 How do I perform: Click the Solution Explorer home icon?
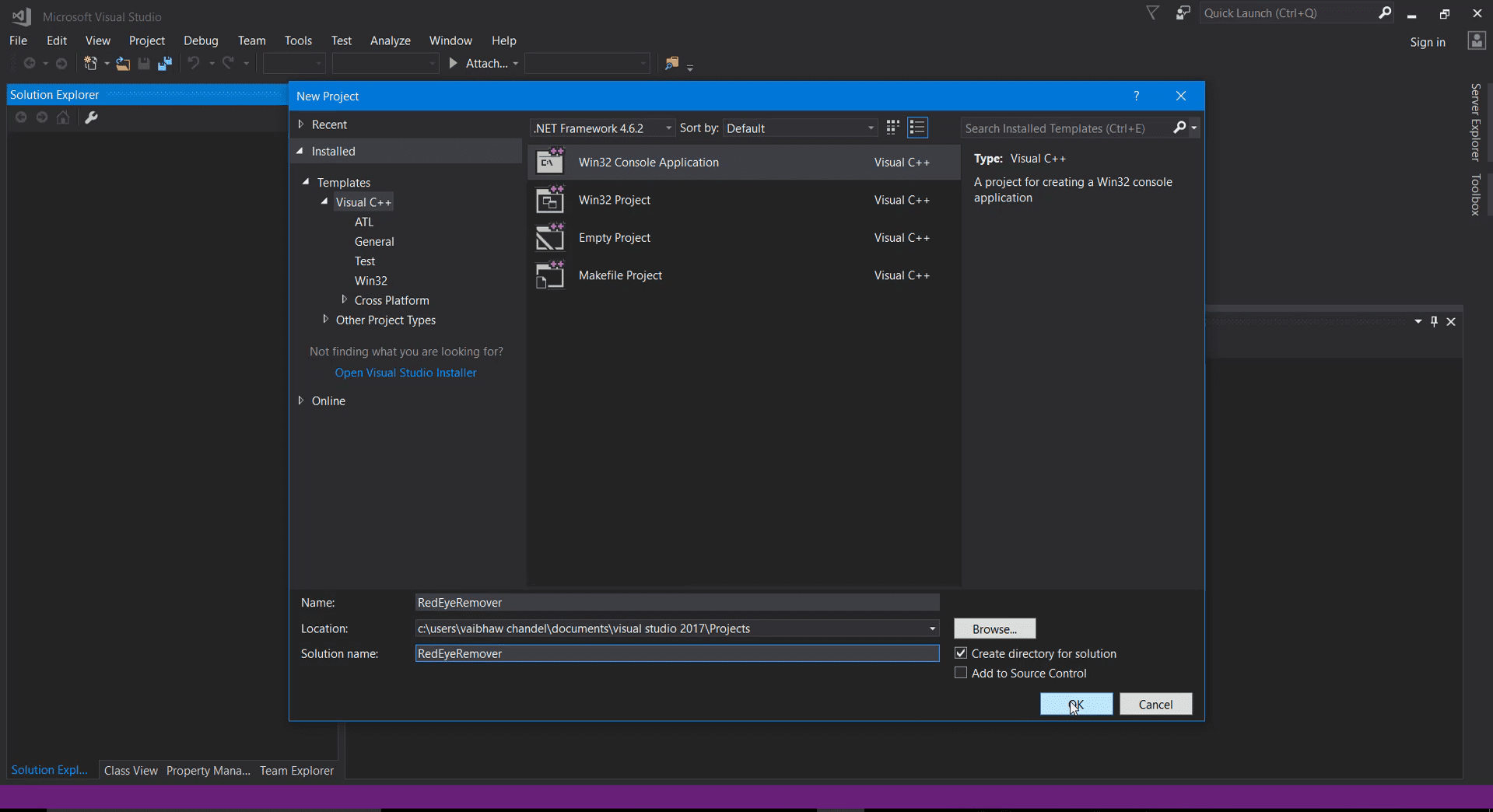[x=63, y=117]
